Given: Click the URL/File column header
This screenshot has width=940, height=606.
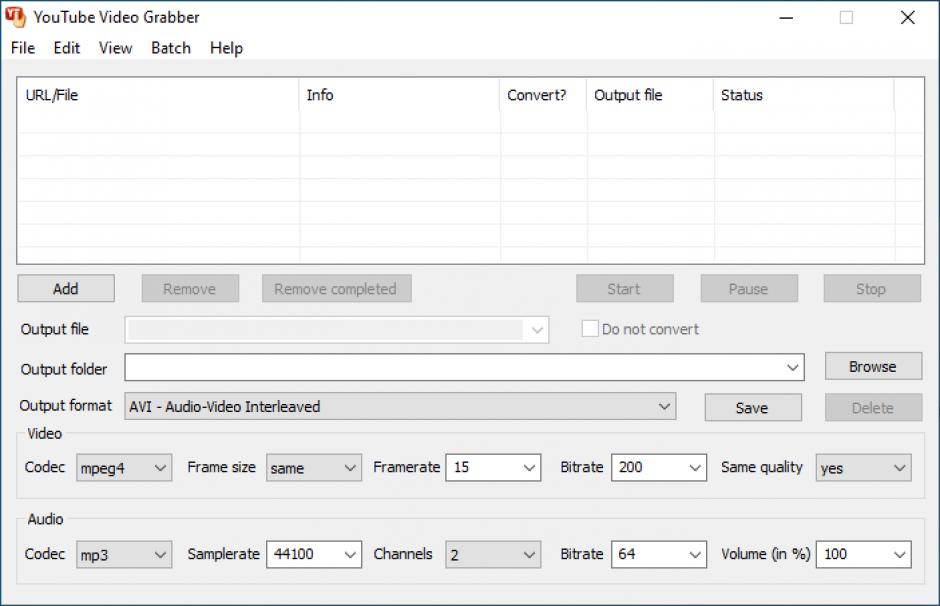Looking at the screenshot, I should point(158,95).
